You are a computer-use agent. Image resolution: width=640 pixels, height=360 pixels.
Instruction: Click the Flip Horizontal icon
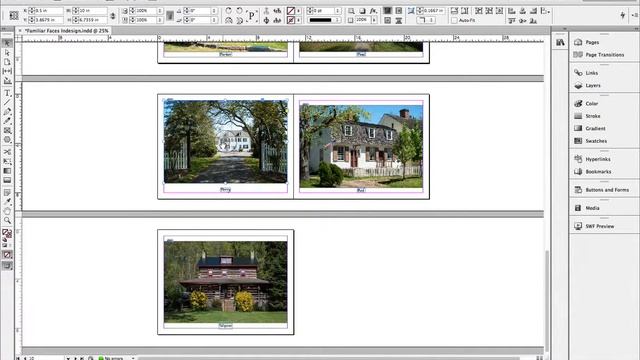[229, 20]
